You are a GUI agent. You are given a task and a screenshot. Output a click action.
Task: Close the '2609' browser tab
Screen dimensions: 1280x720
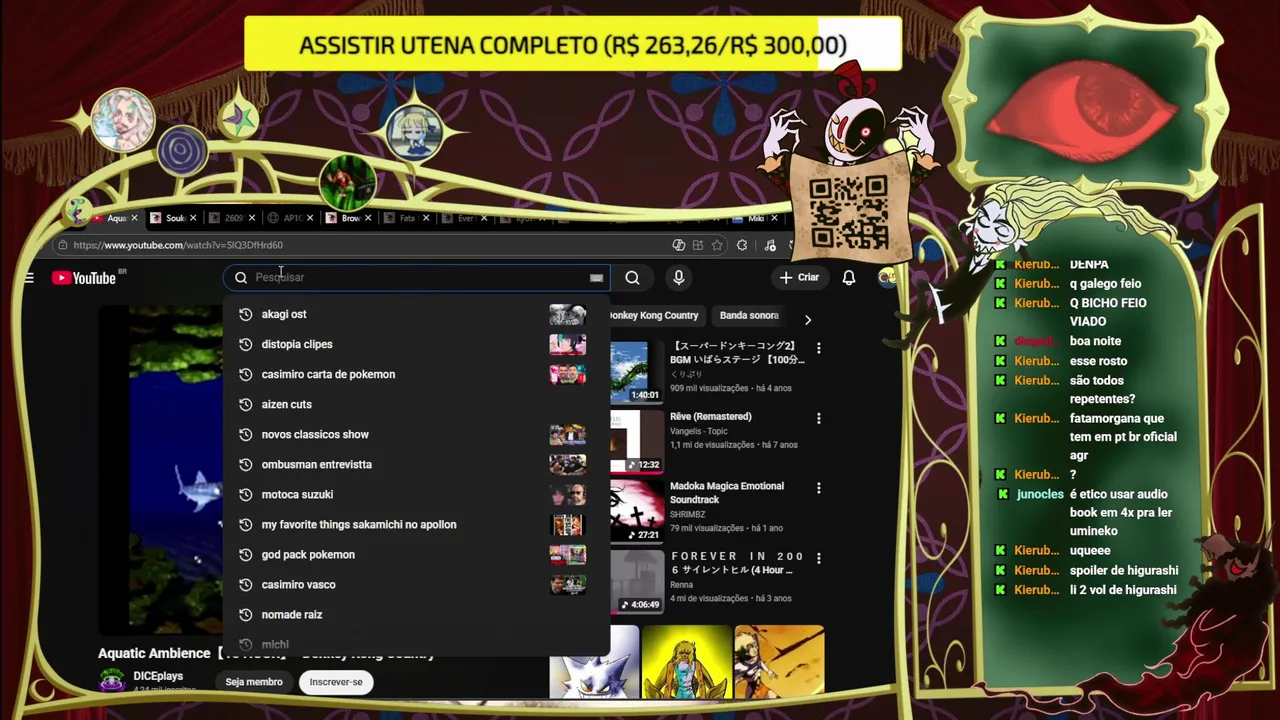(x=251, y=218)
